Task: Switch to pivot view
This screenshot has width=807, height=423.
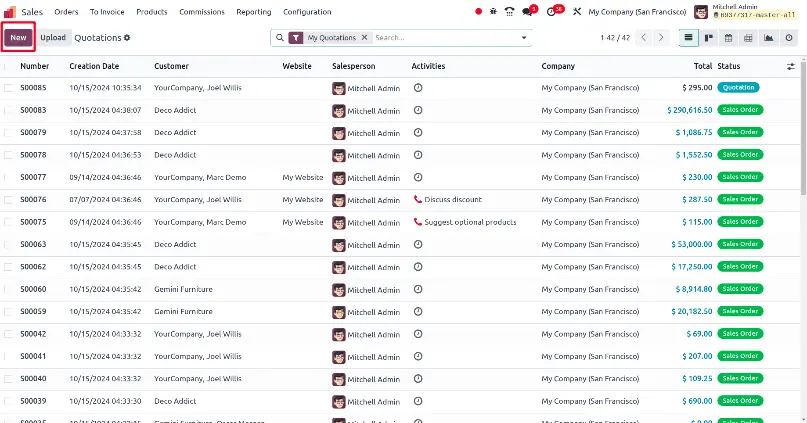Action: [748, 38]
